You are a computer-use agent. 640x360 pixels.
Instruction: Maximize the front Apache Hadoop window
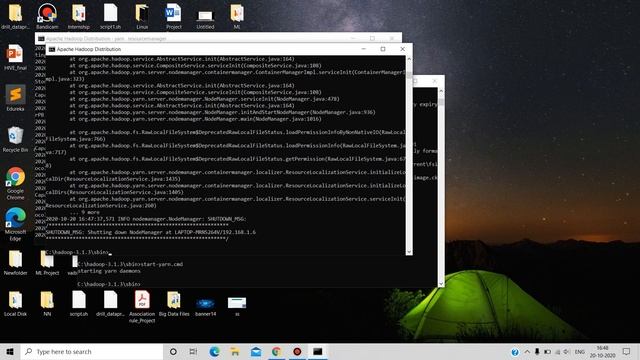[x=383, y=49]
